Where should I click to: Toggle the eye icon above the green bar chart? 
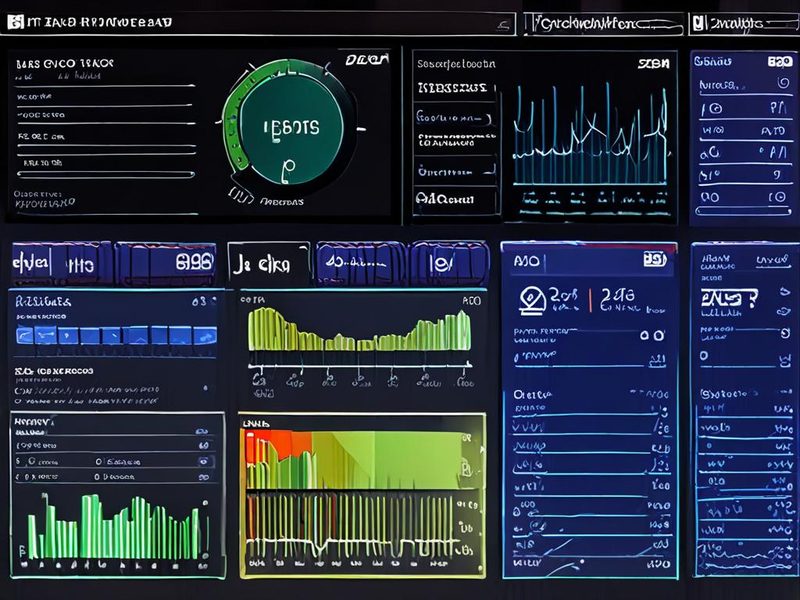[204, 461]
